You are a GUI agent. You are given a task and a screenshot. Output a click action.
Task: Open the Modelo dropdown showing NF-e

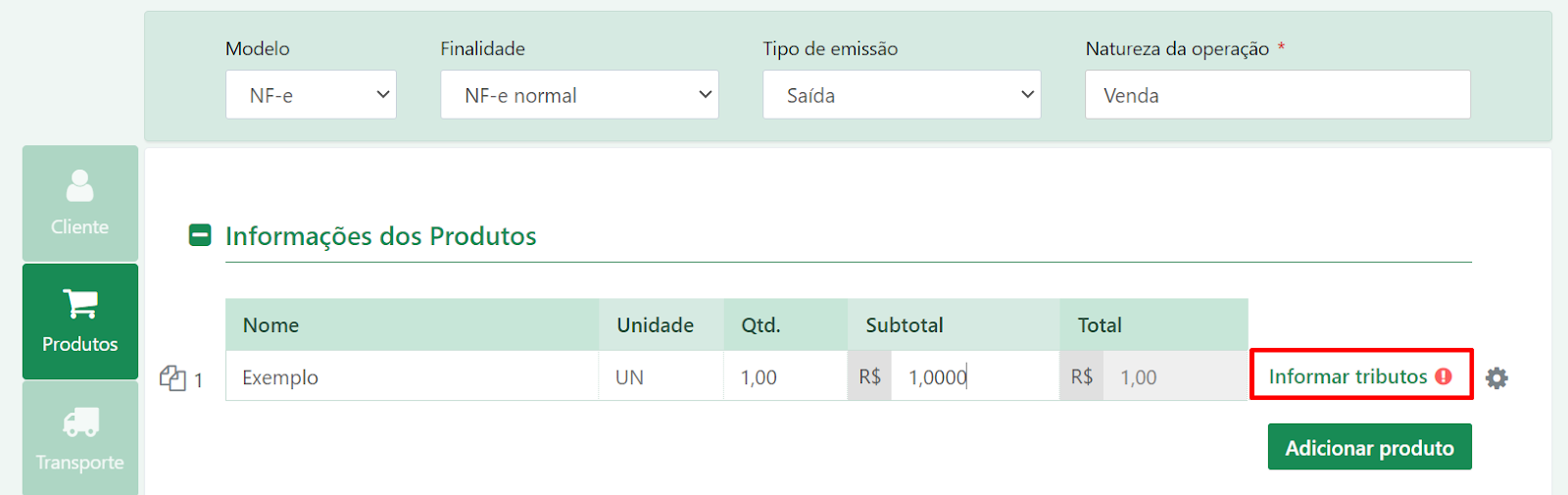311,95
